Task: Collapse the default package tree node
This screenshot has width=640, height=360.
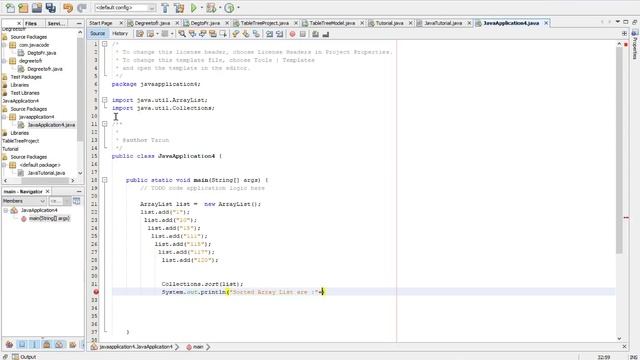Action: (x=4, y=165)
